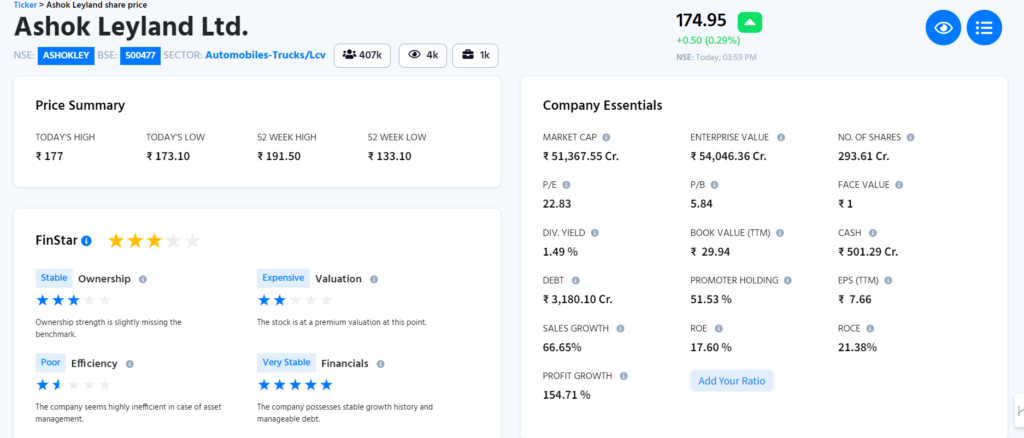Click the No. of Shares info icon

[x=910, y=138]
